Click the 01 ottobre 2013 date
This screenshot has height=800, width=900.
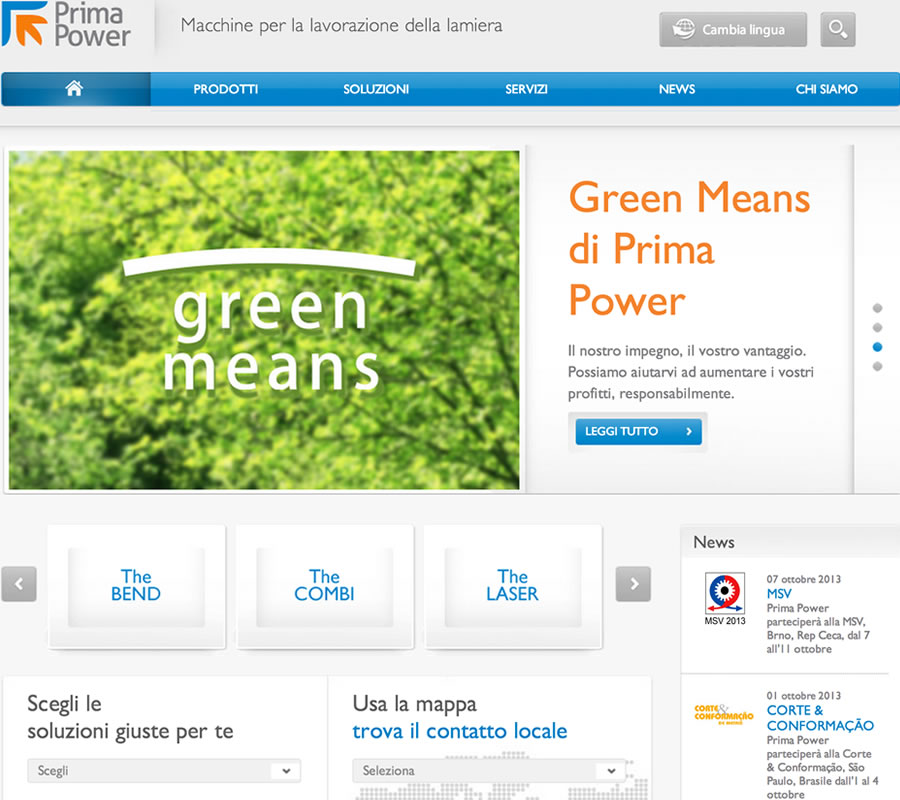pyautogui.click(x=804, y=696)
